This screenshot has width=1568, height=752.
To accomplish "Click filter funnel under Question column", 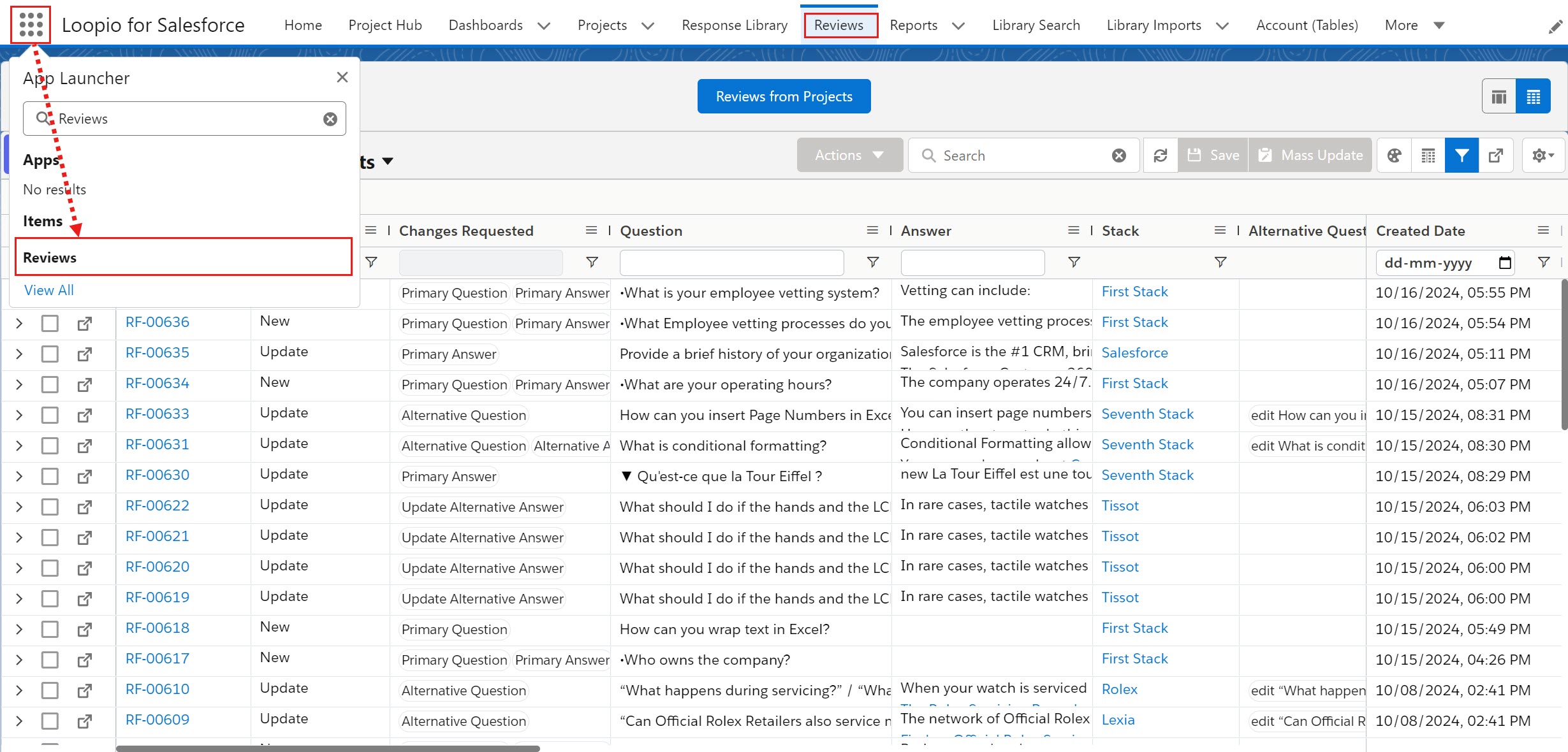I will [873, 262].
